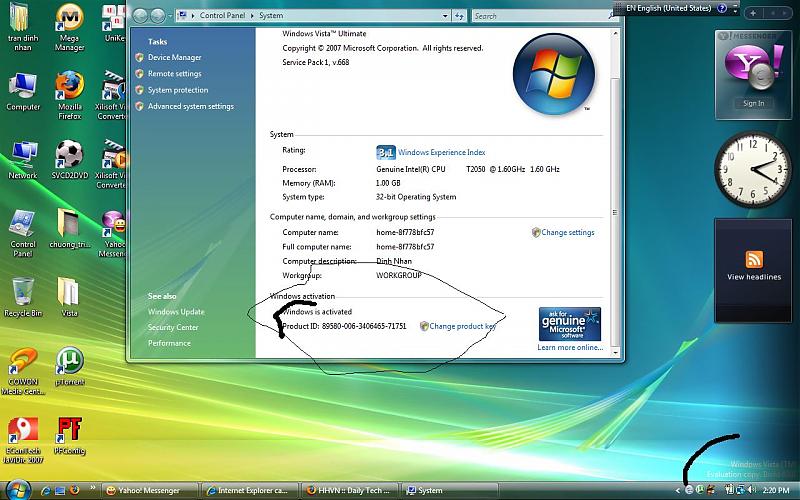Click the Windows Start orb

[x=17, y=489]
